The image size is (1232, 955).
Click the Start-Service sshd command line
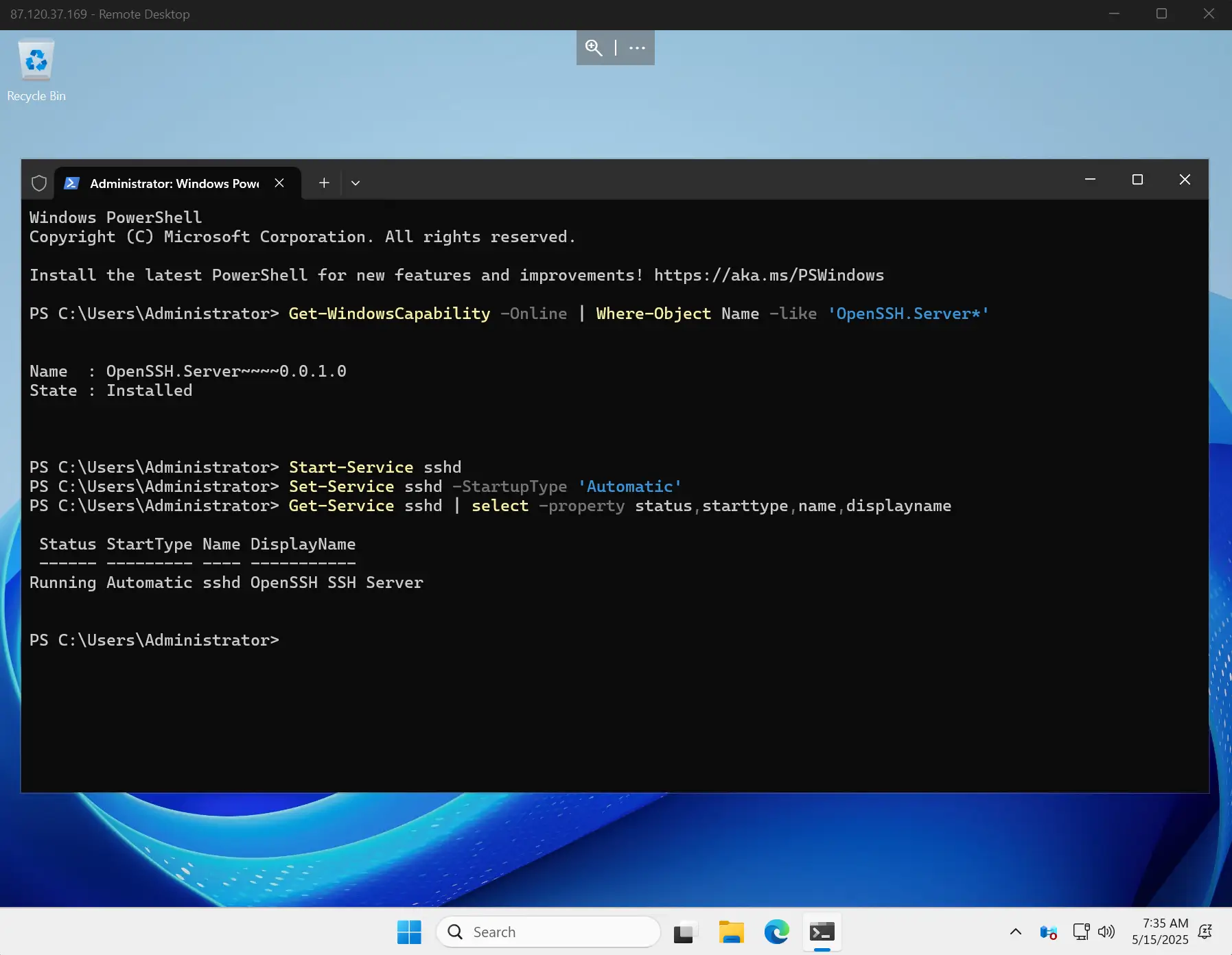tap(375, 467)
